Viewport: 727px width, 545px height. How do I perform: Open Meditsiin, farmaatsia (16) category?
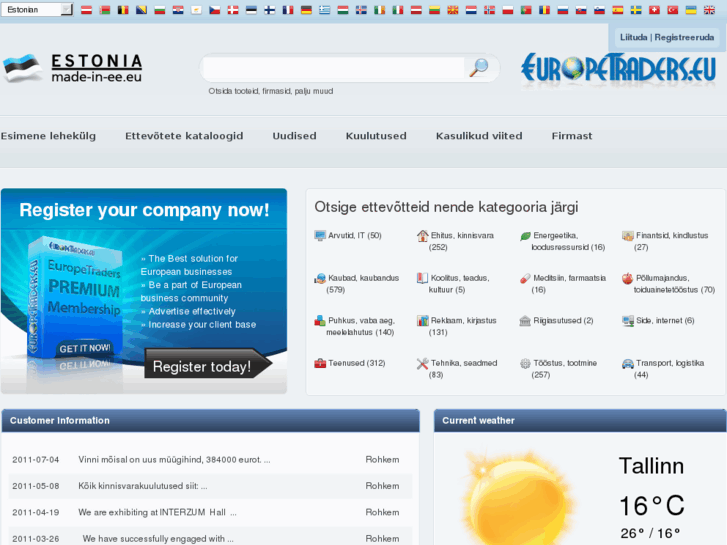point(569,284)
